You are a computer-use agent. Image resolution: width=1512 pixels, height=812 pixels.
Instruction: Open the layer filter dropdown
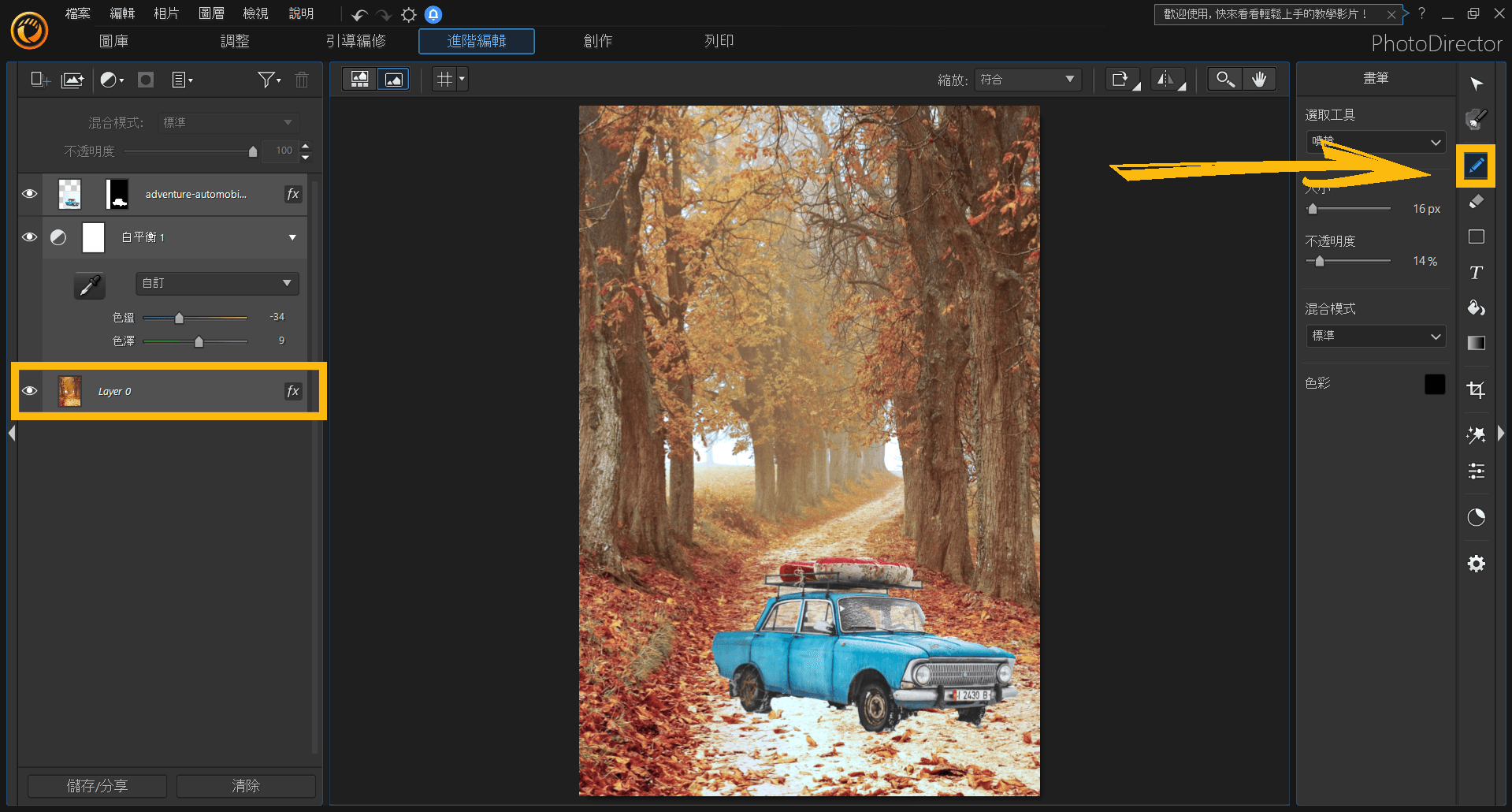point(269,80)
